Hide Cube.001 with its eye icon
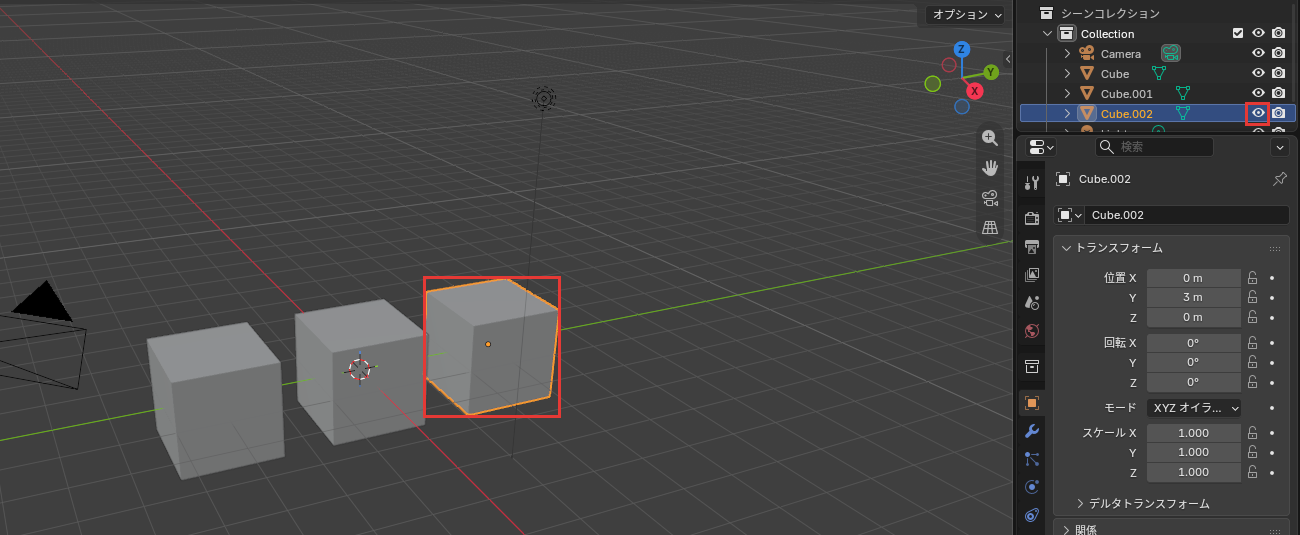1300x535 pixels. tap(1259, 93)
